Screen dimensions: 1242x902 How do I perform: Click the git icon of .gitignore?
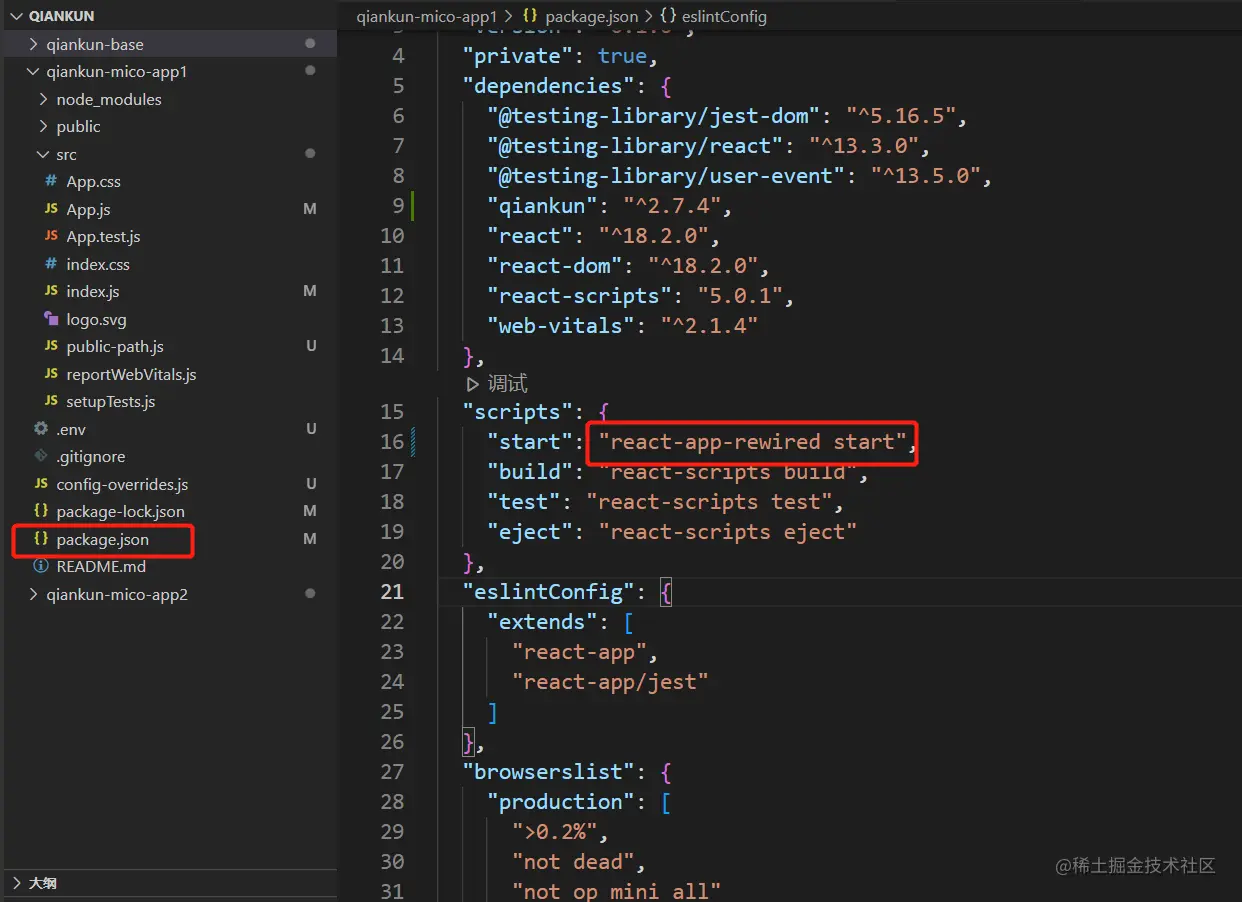tap(41, 456)
